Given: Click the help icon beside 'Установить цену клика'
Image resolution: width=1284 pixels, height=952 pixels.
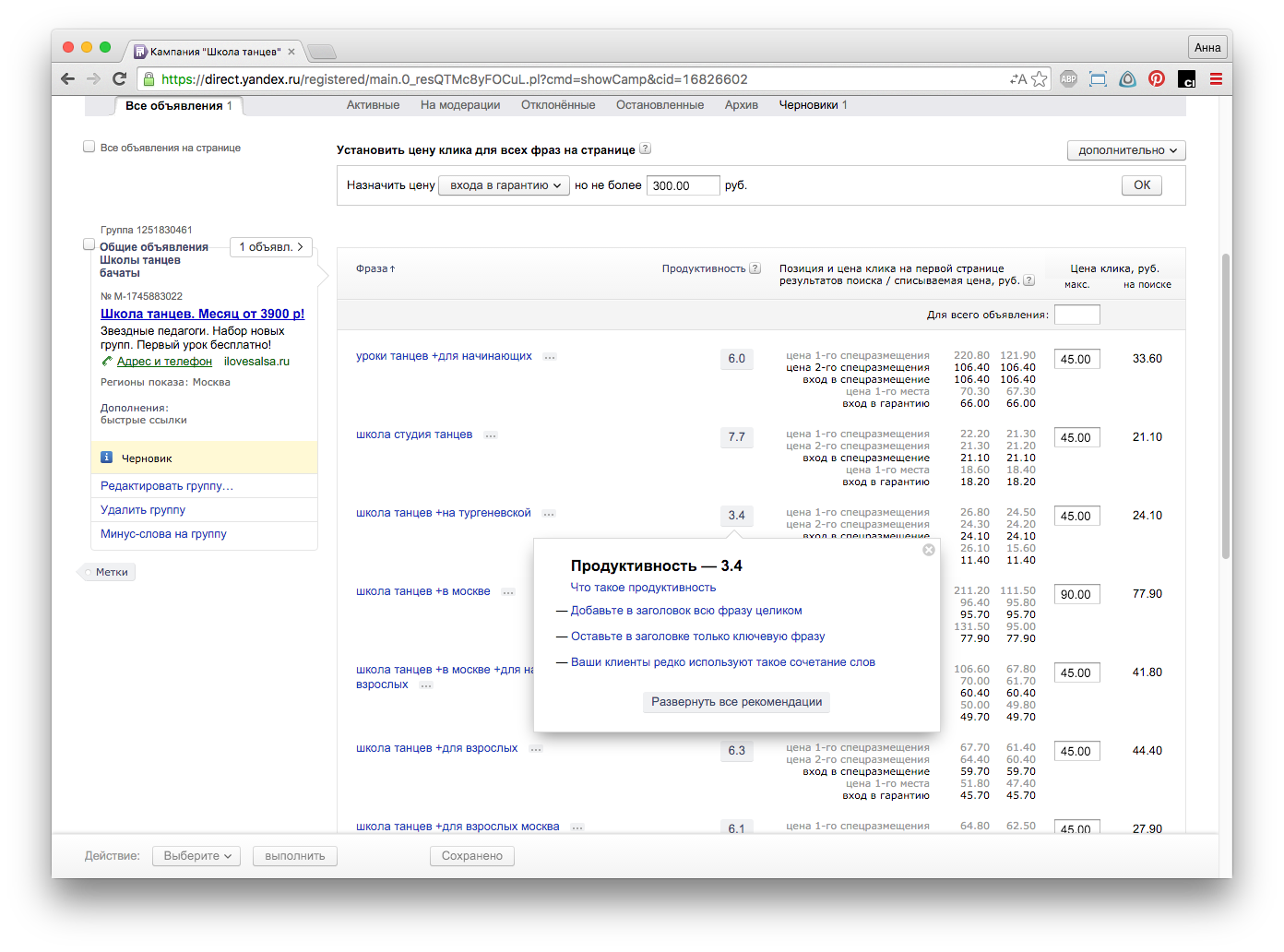Looking at the screenshot, I should pos(645,149).
